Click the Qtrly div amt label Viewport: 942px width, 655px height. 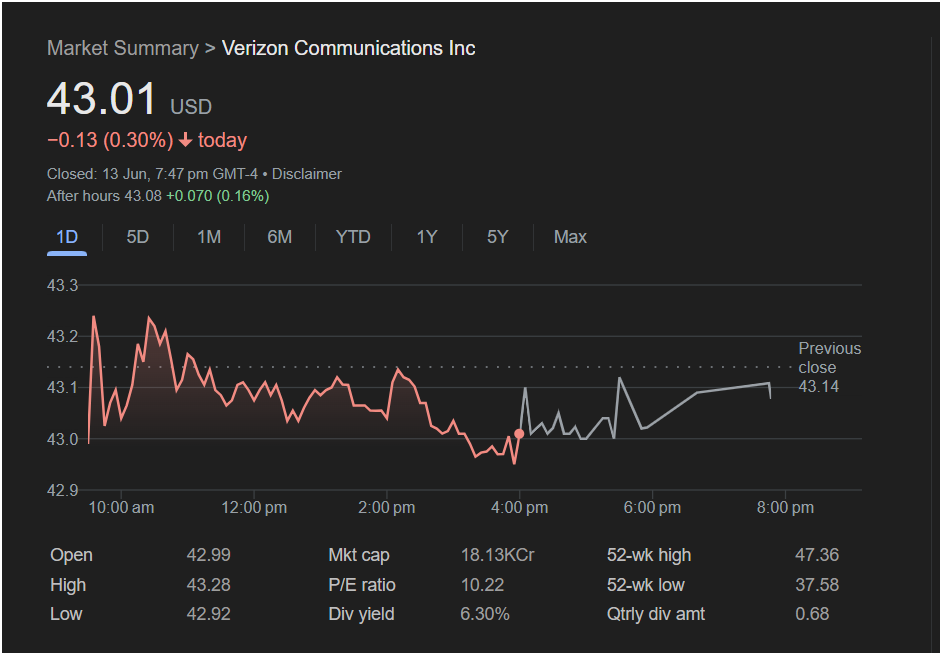pyautogui.click(x=656, y=614)
